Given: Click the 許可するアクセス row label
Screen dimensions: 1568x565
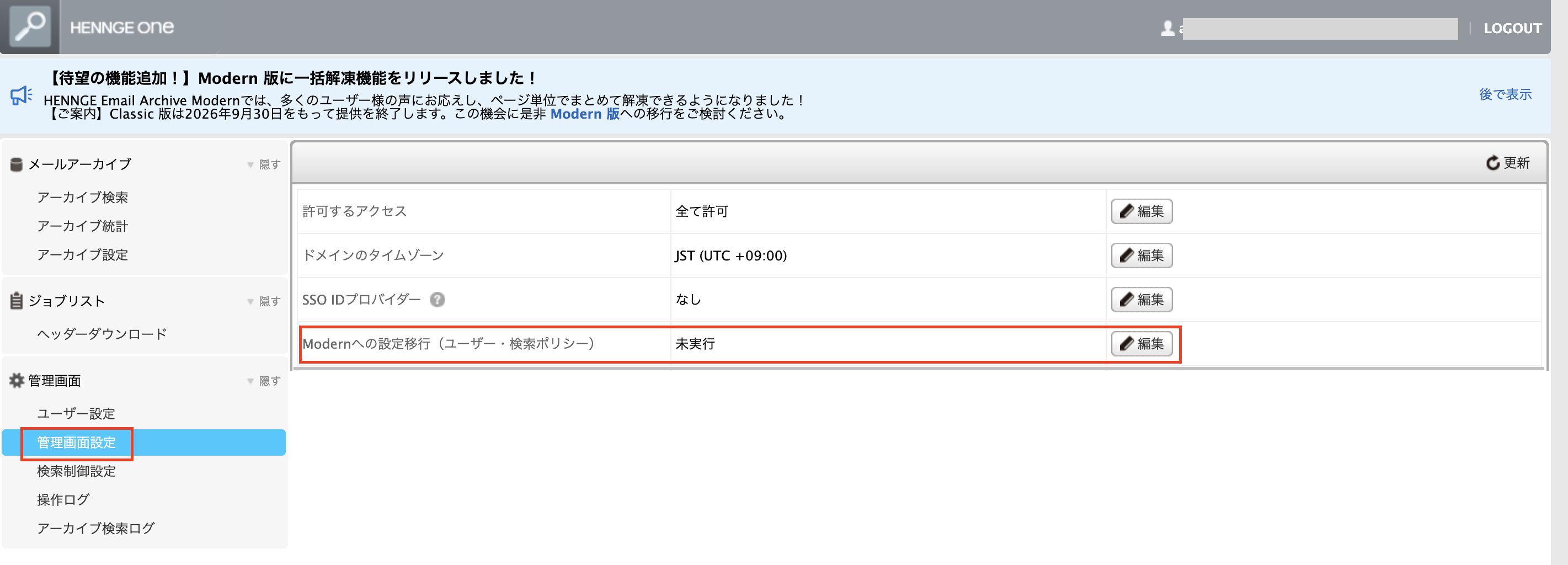Looking at the screenshot, I should pyautogui.click(x=354, y=211).
